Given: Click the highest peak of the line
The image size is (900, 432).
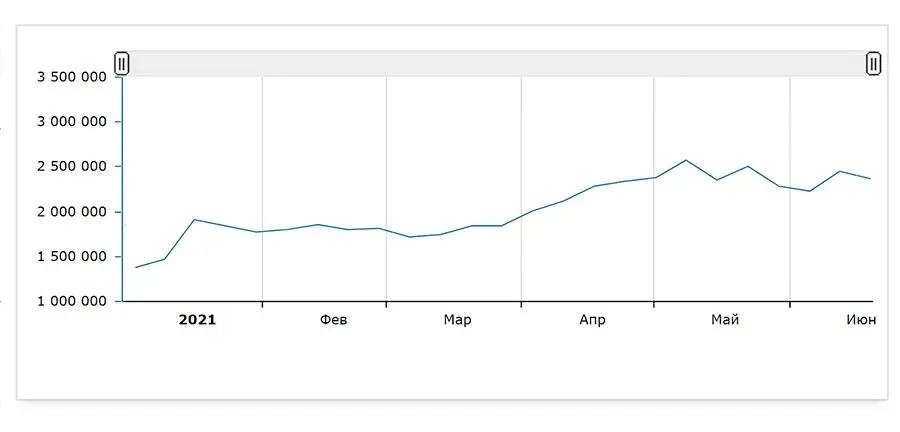Looking at the screenshot, I should click(686, 160).
